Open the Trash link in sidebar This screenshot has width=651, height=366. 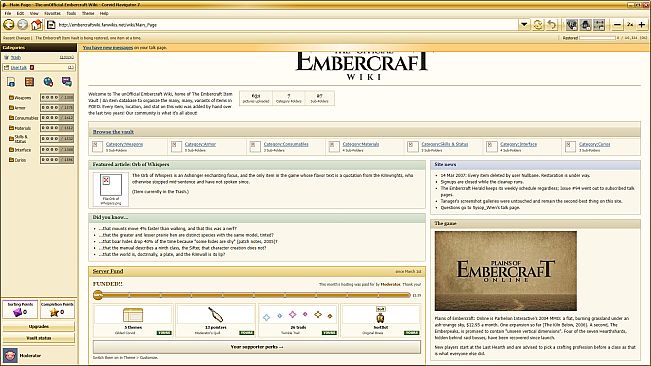(x=16, y=58)
